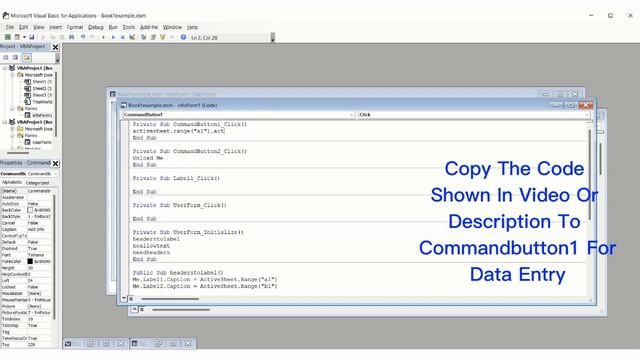Open the Click procedure dropdown in code window

click(x=587, y=115)
